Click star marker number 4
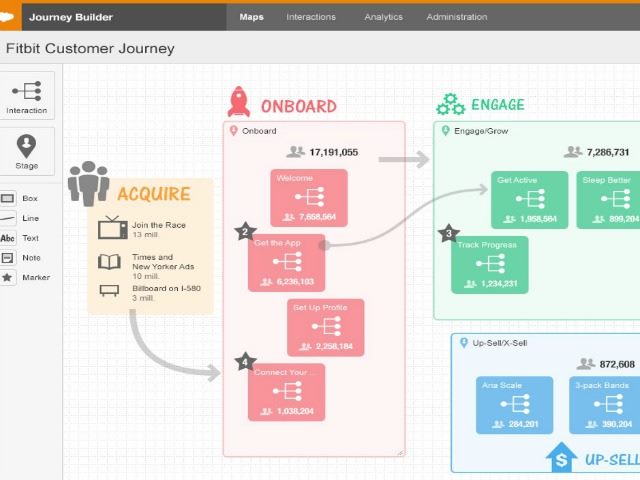 pos(245,362)
